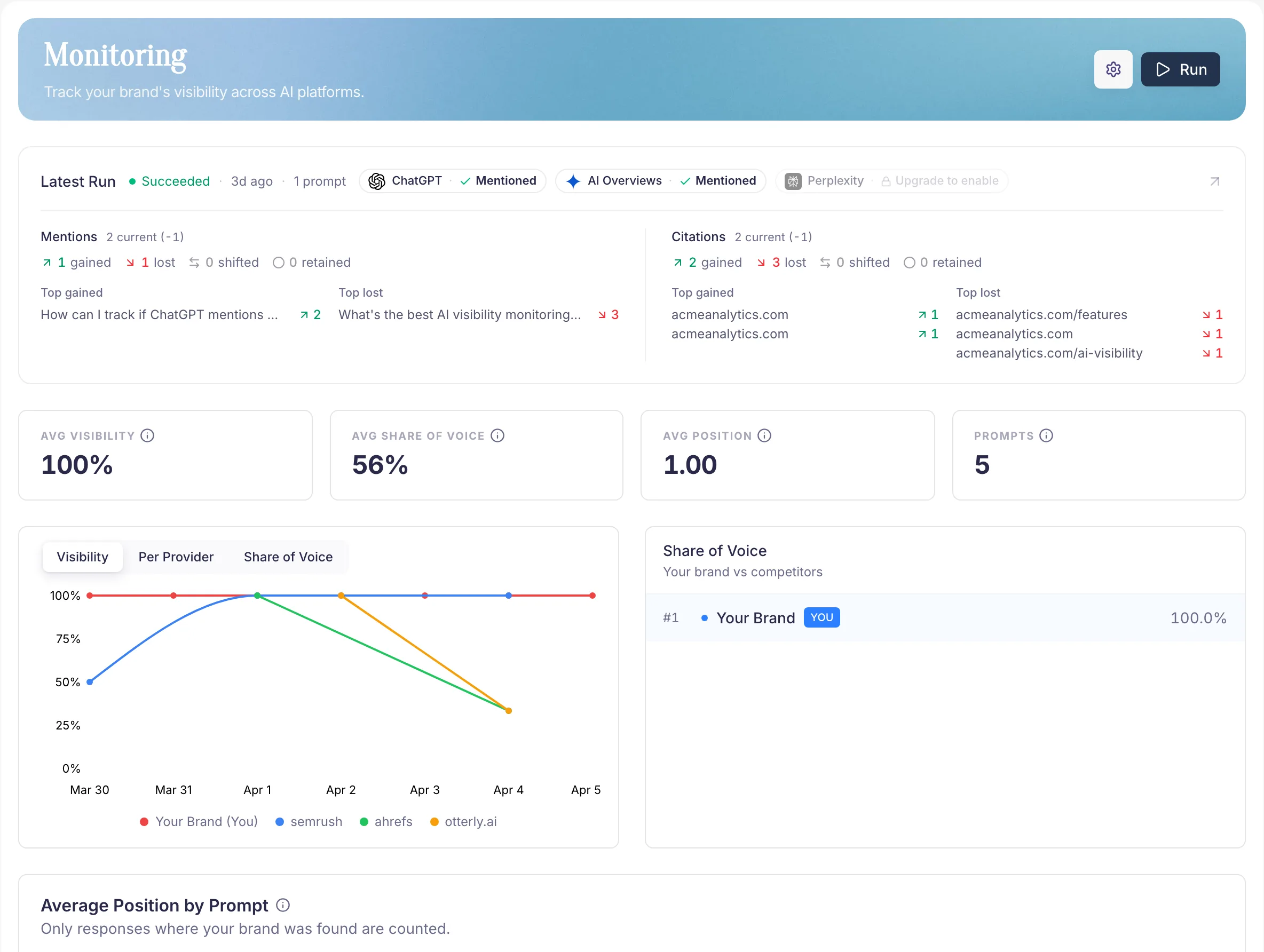This screenshot has height=952, width=1264.
Task: Open the monitoring settings gear
Action: pyautogui.click(x=1113, y=69)
